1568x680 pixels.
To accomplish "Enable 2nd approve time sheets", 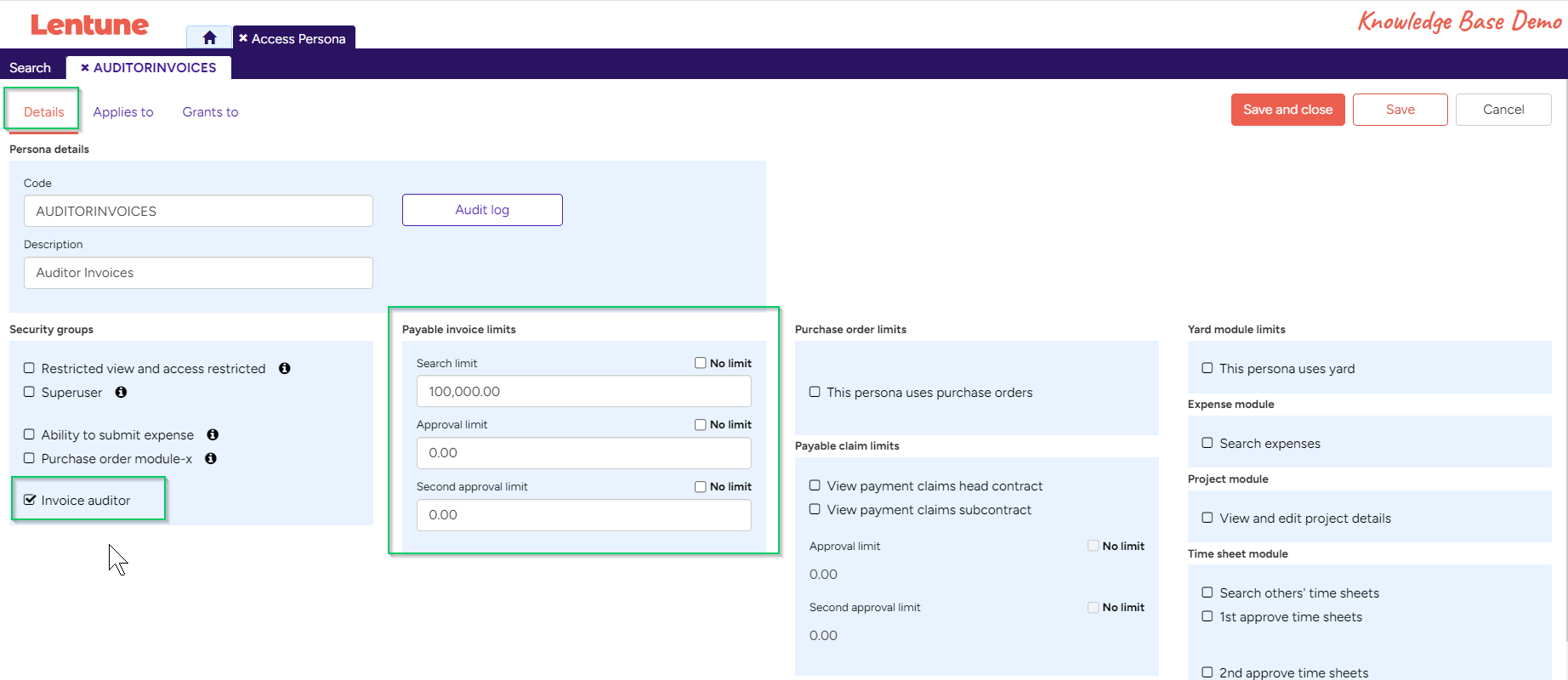I will 1207,672.
